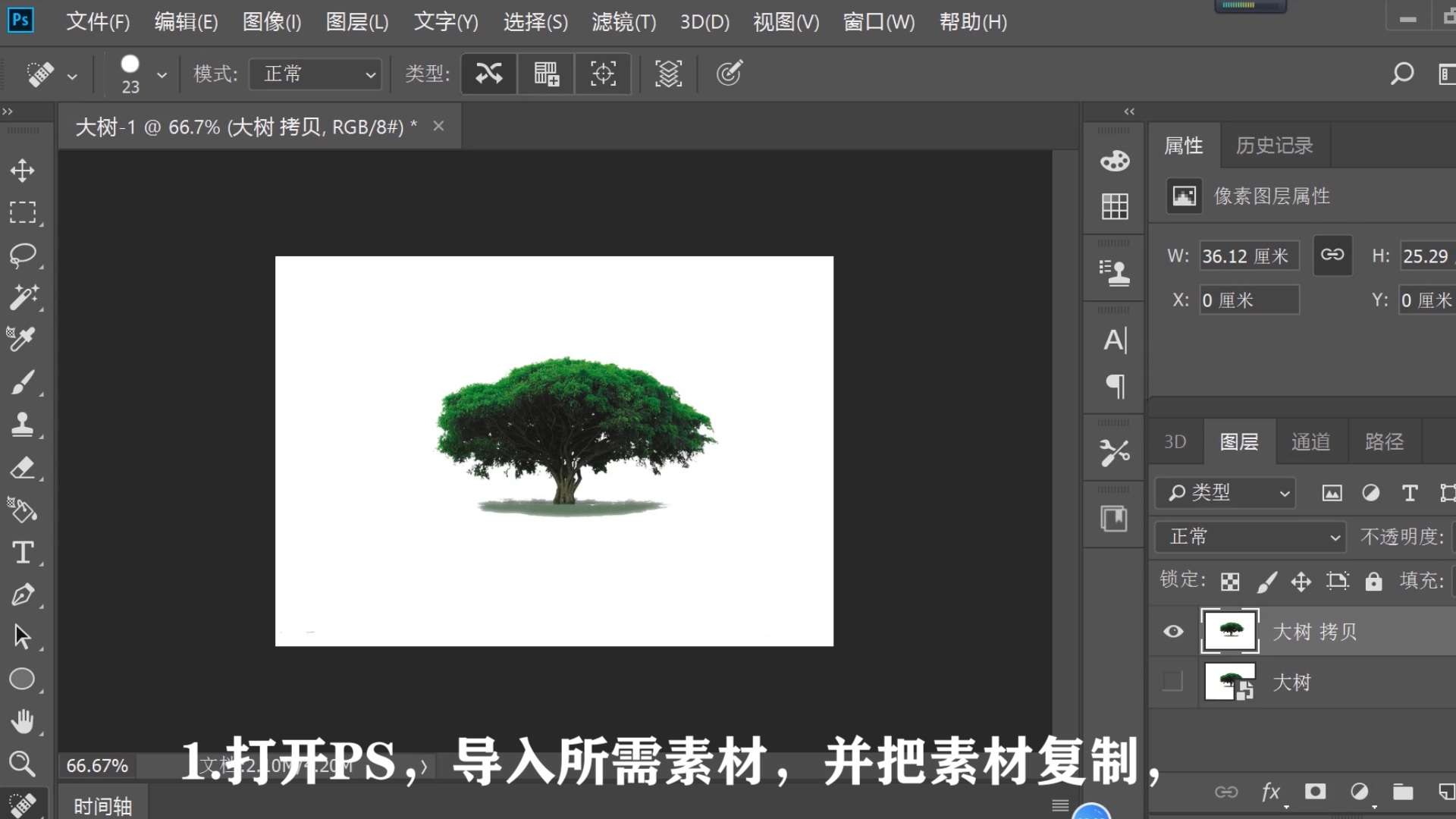Viewport: 1456px width, 819px height.
Task: Toggle lock image pixels brush icon
Action: tap(1266, 582)
